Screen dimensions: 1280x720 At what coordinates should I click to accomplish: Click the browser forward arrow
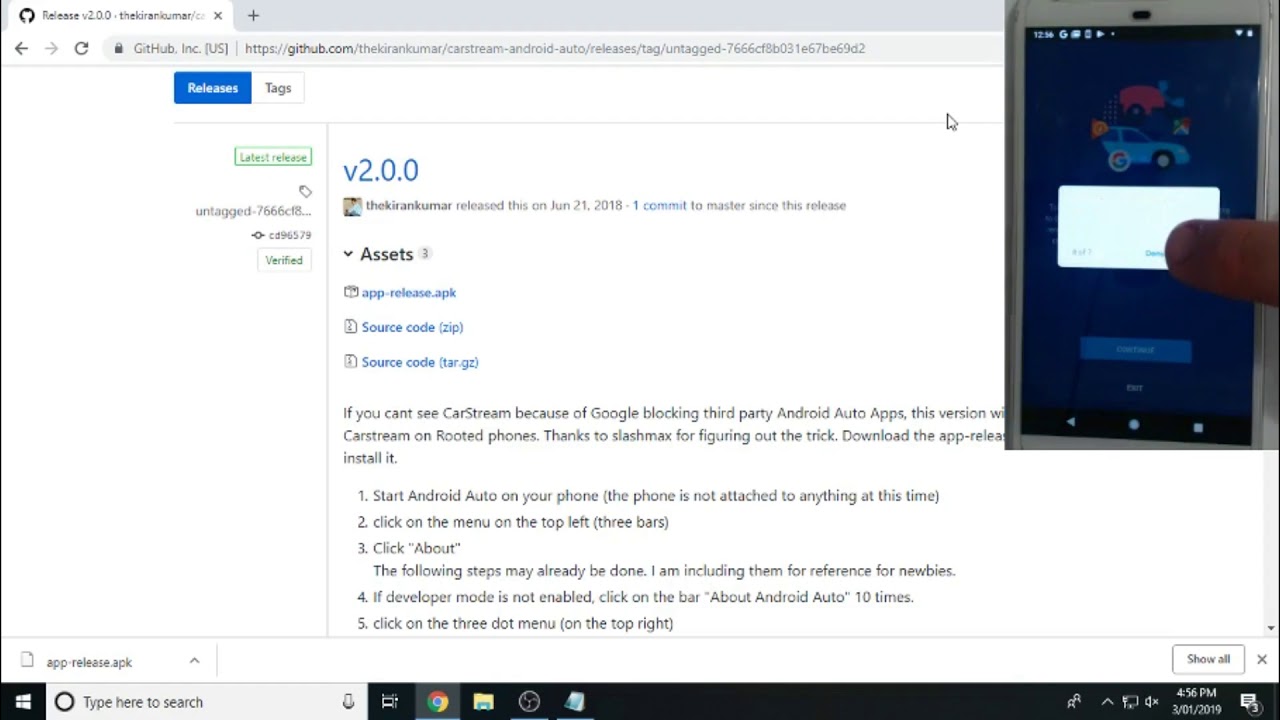[51, 48]
